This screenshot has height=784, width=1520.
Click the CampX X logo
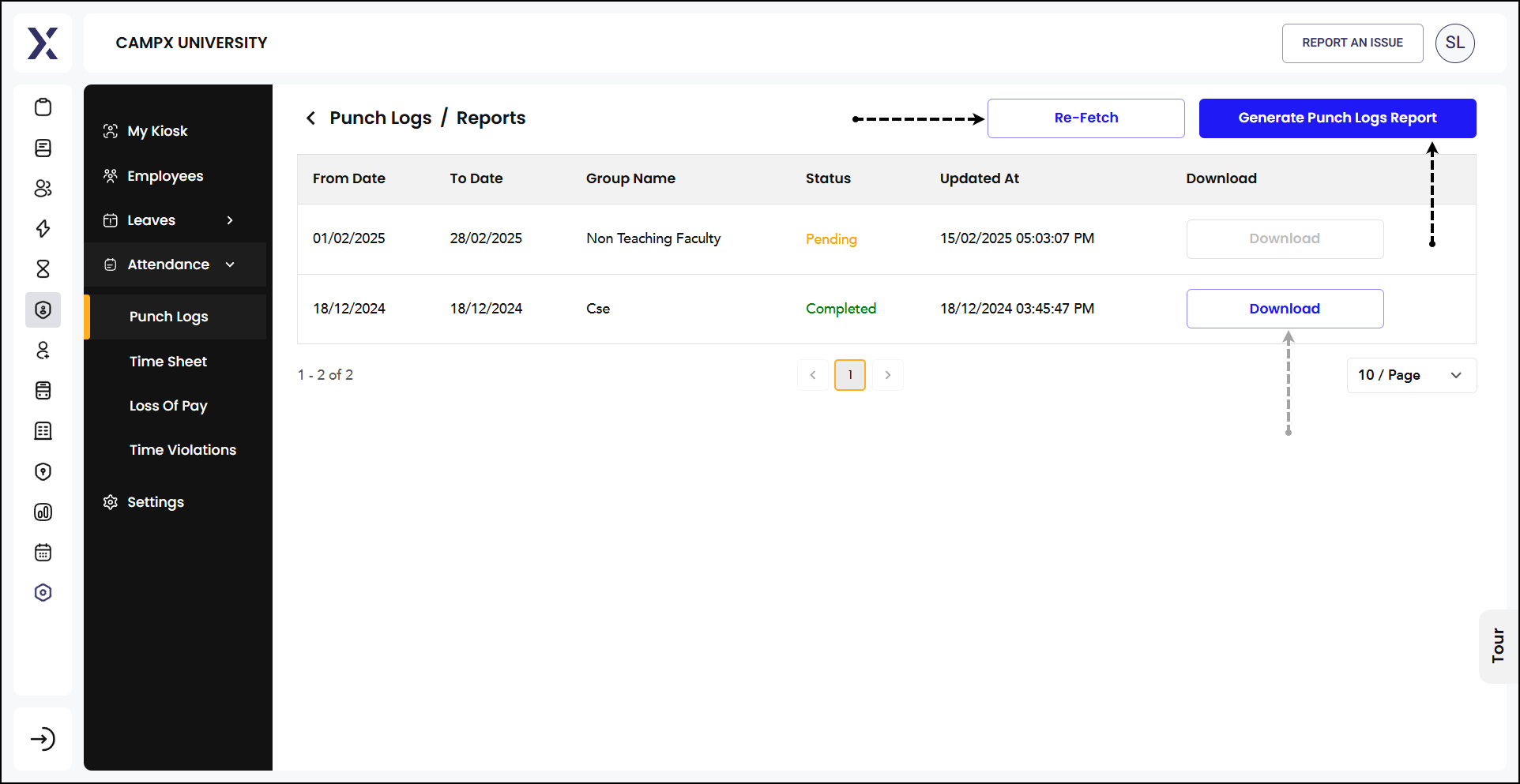[43, 43]
